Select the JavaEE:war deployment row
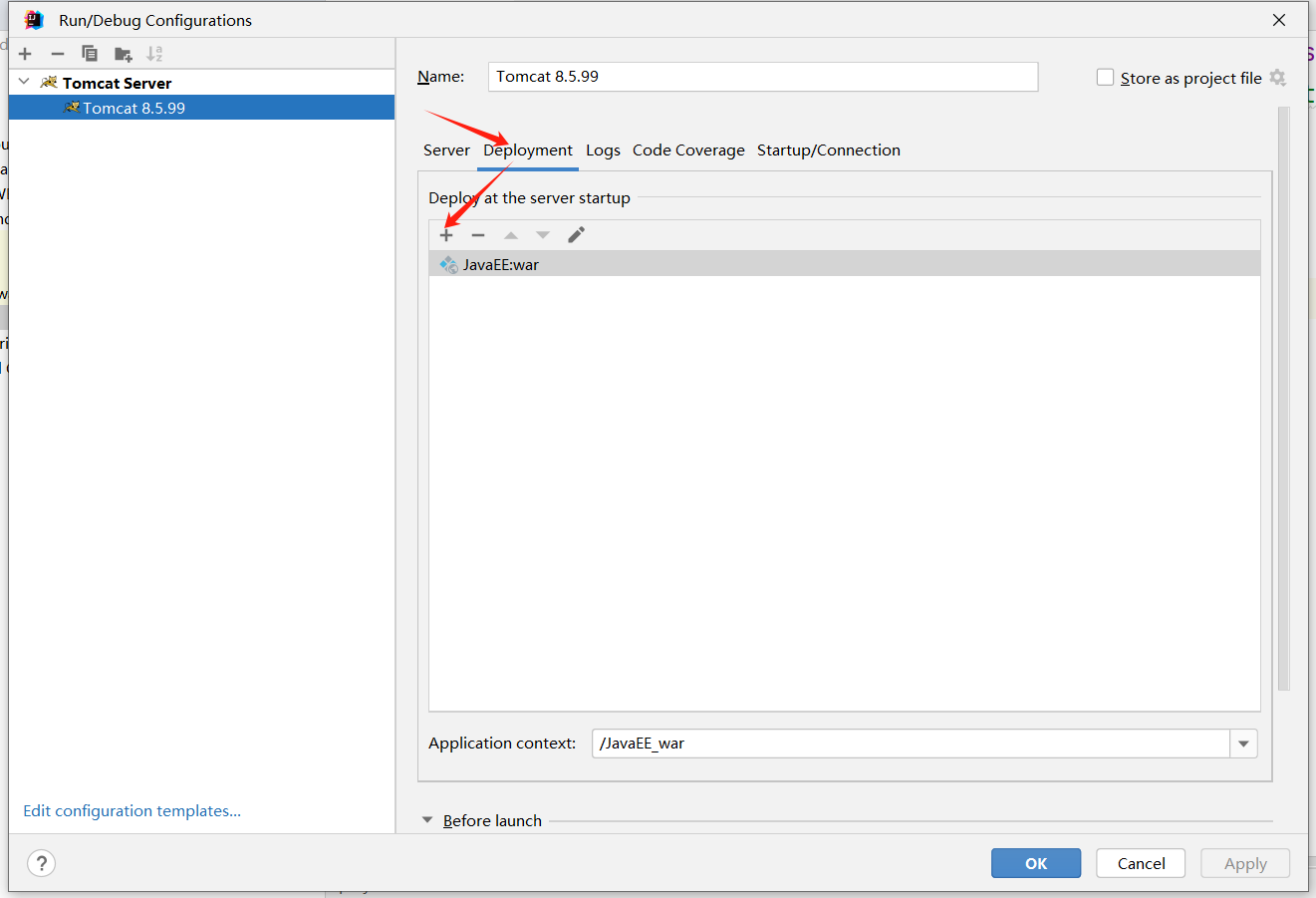Image resolution: width=1316 pixels, height=898 pixels. pos(845,264)
